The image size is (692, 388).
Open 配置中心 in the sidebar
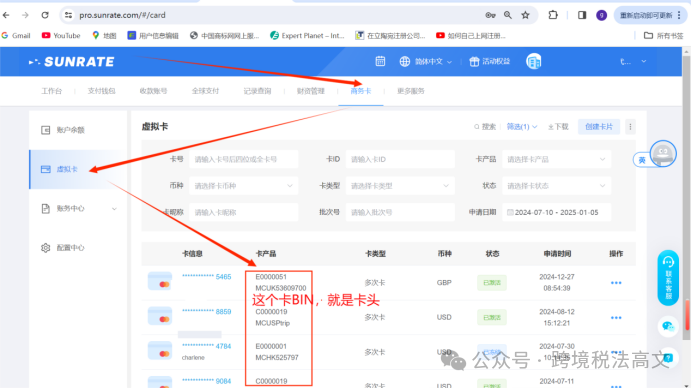(x=78, y=248)
